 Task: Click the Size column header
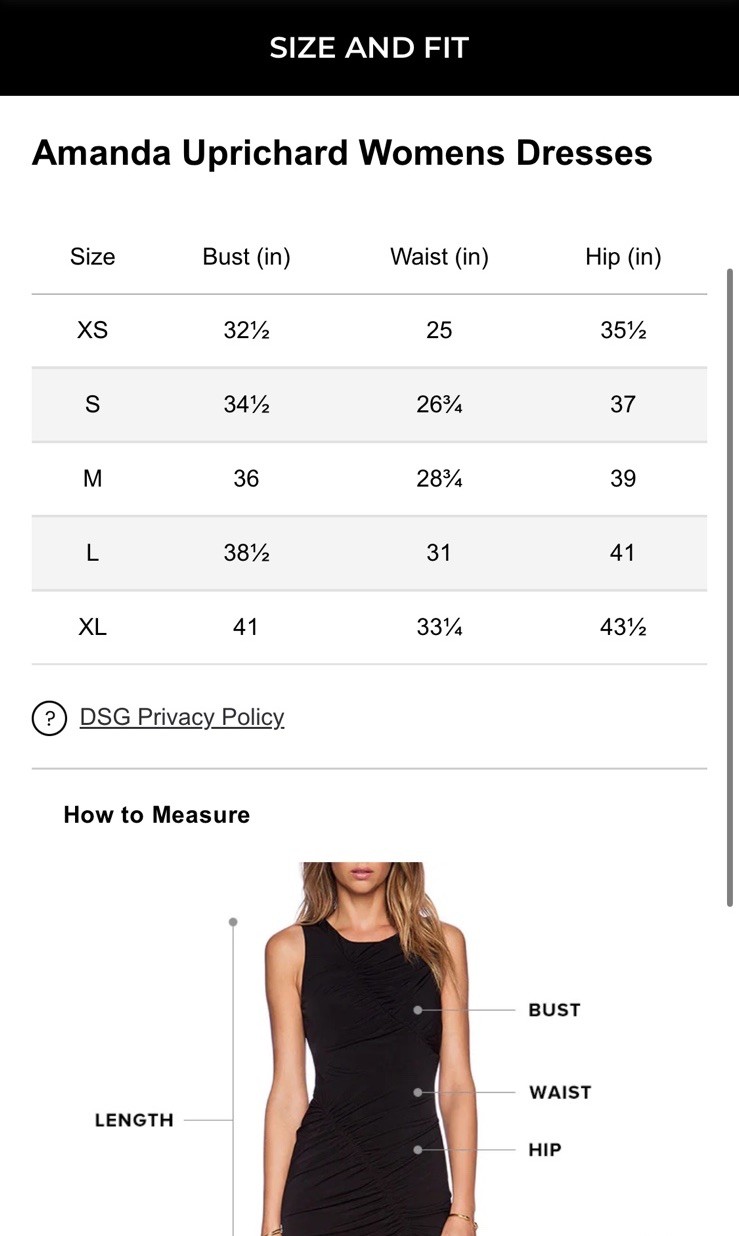coord(92,257)
